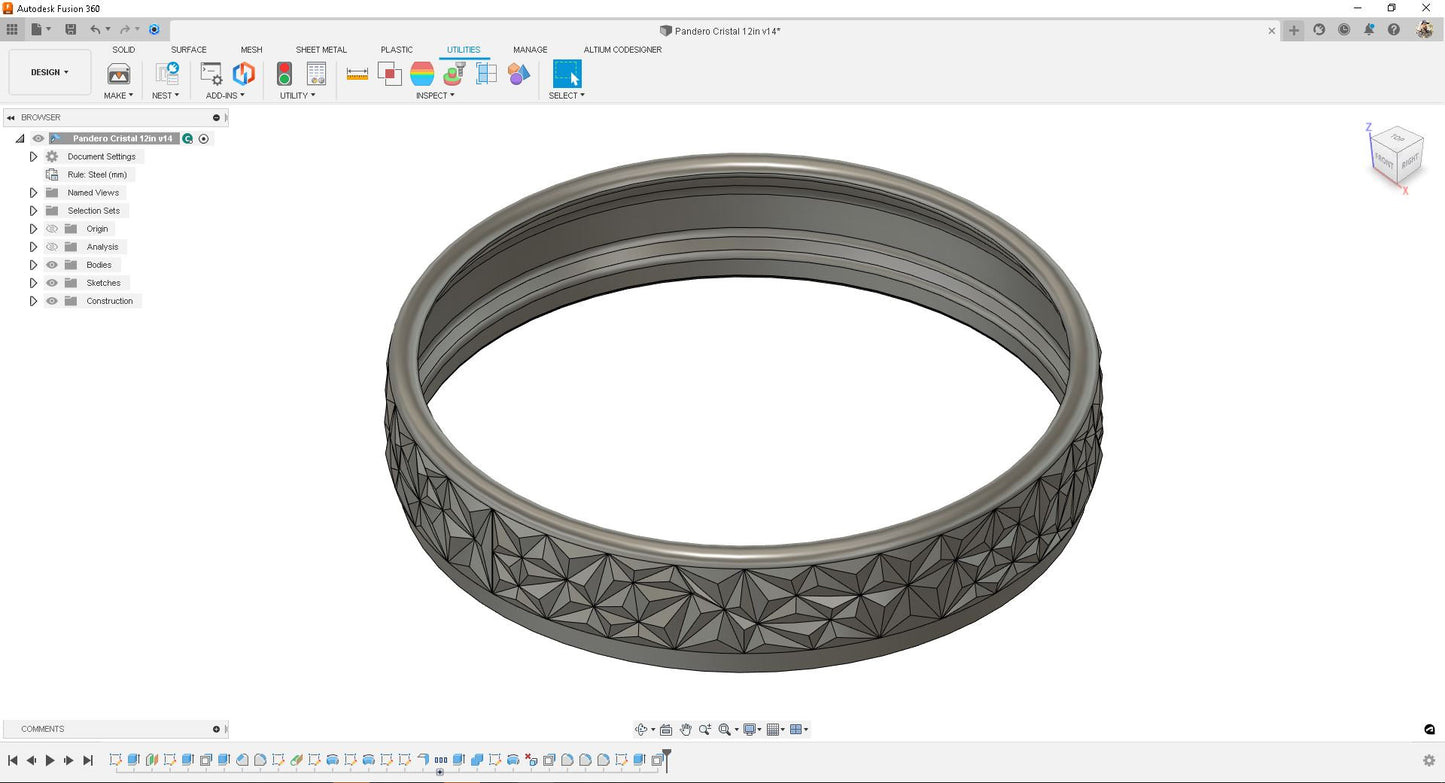Switch to the SHEET METAL tab
1445x783 pixels.
[x=321, y=50]
